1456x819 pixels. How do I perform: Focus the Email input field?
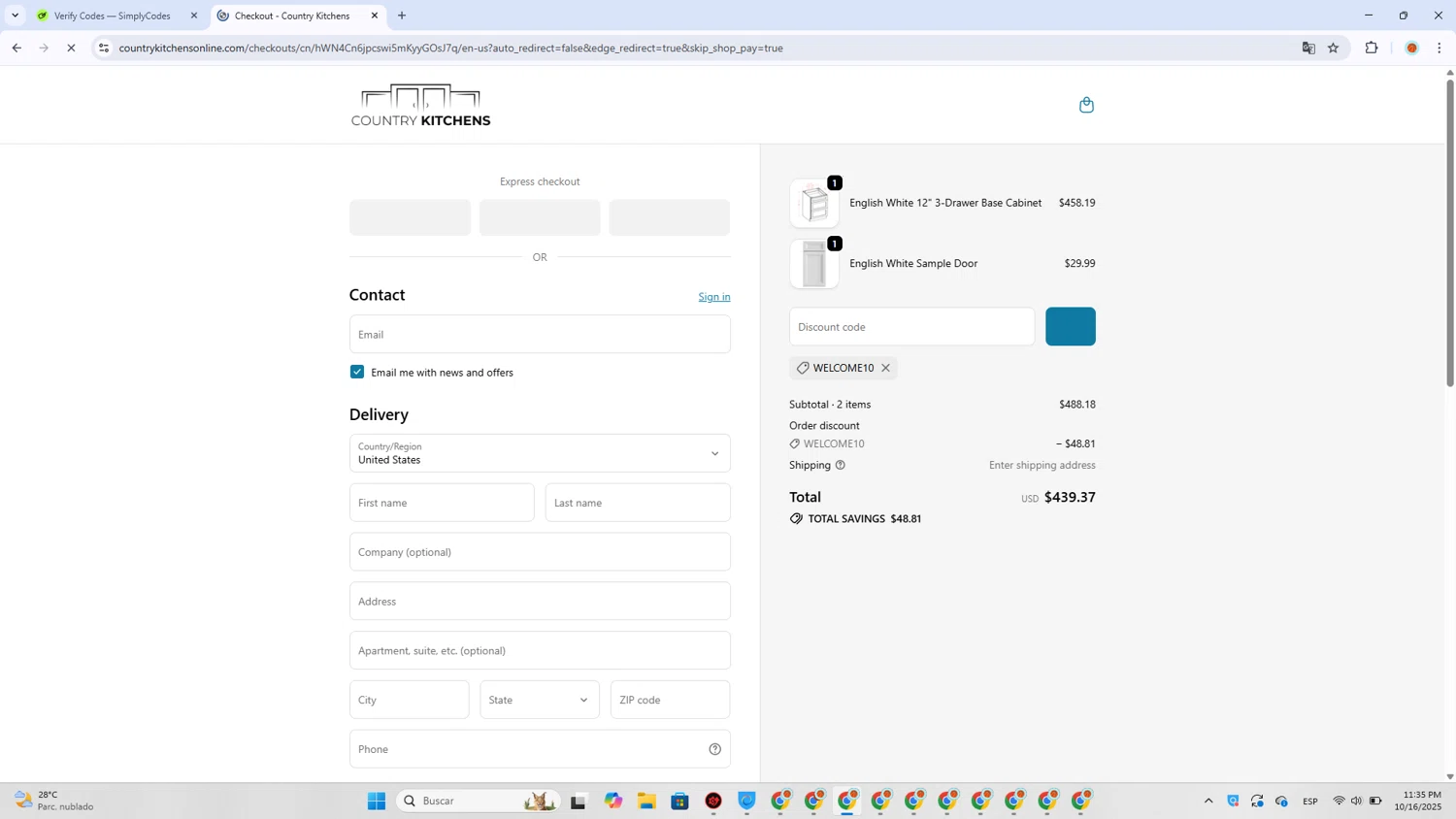point(540,334)
